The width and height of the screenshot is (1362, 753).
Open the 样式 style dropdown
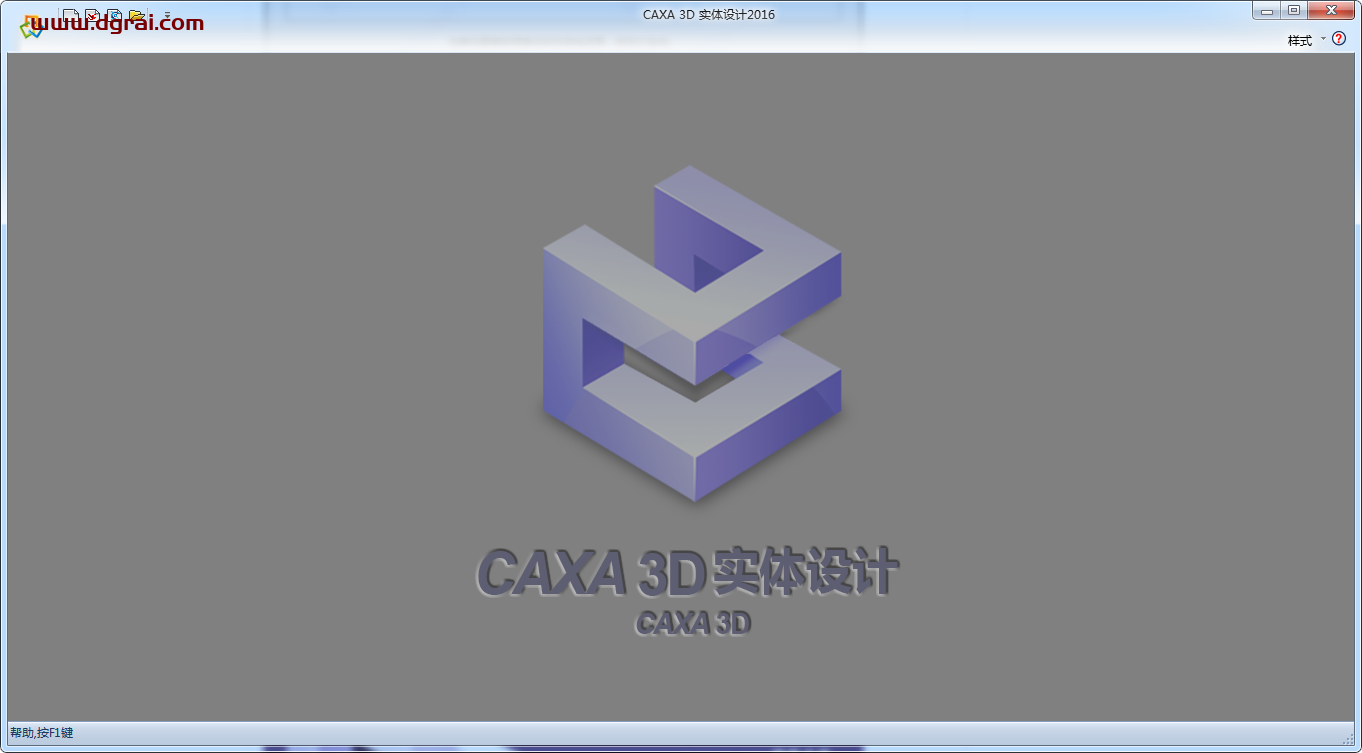point(1306,40)
